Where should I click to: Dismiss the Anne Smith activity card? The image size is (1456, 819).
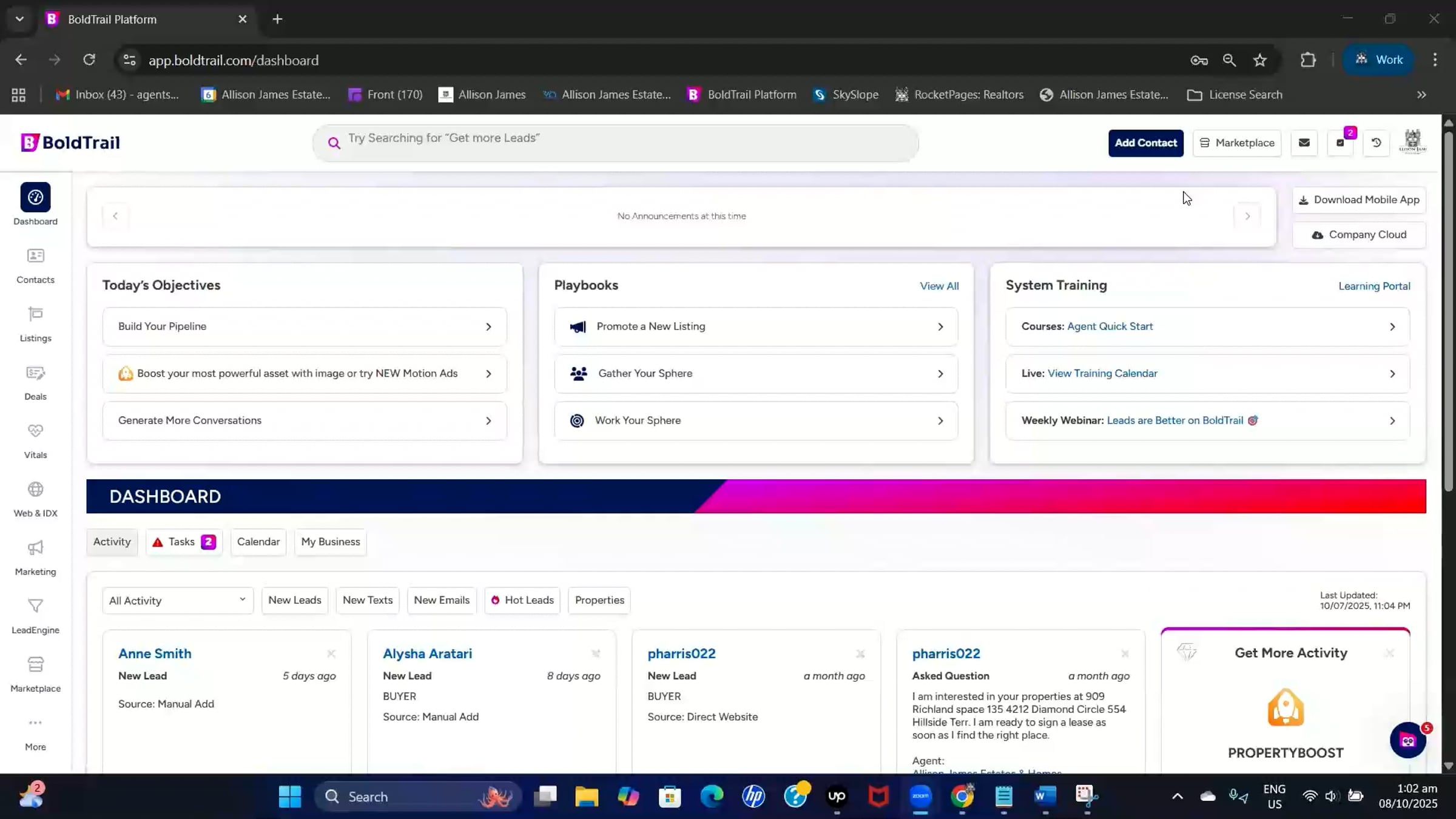(x=331, y=654)
